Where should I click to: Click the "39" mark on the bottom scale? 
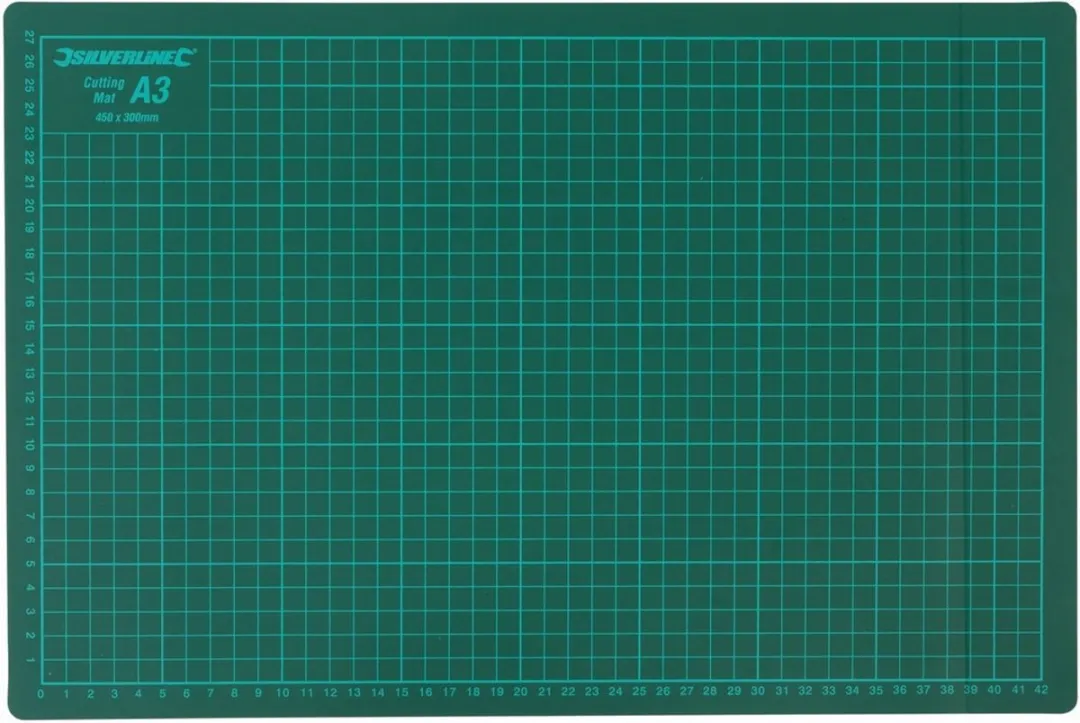coord(970,689)
